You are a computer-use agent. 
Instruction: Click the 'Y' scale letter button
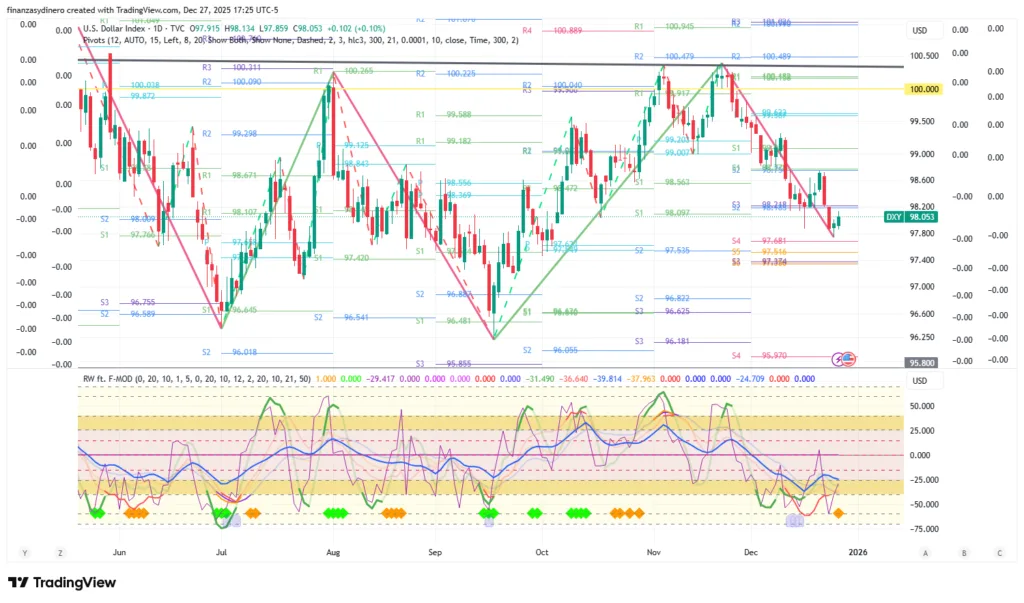[24, 552]
